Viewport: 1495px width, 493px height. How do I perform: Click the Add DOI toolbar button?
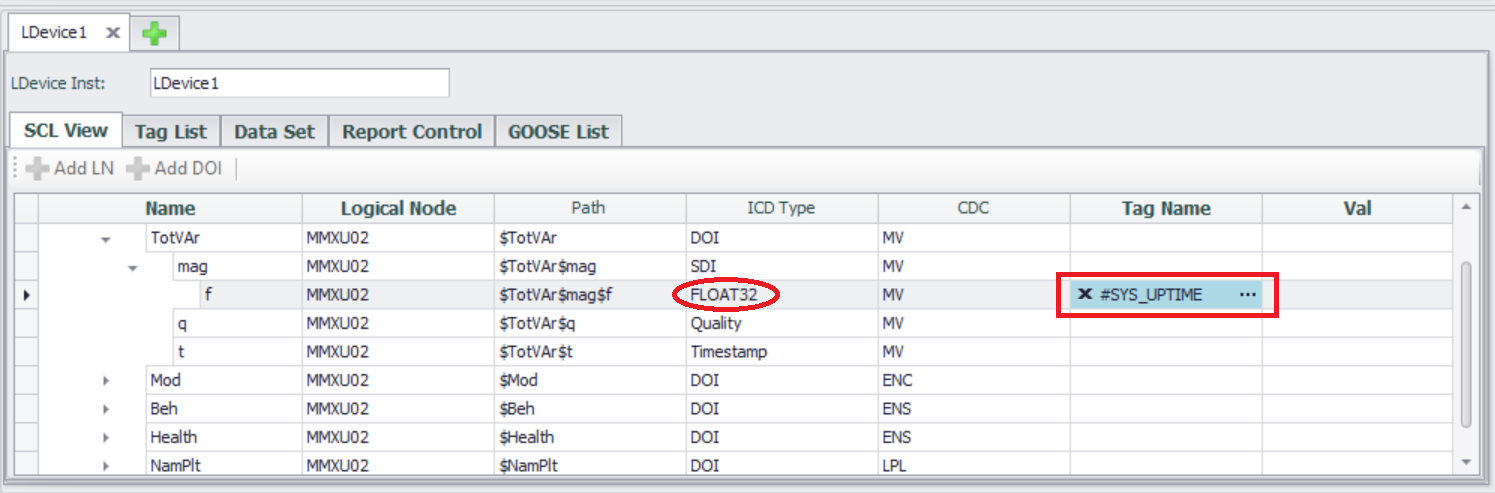click(174, 168)
